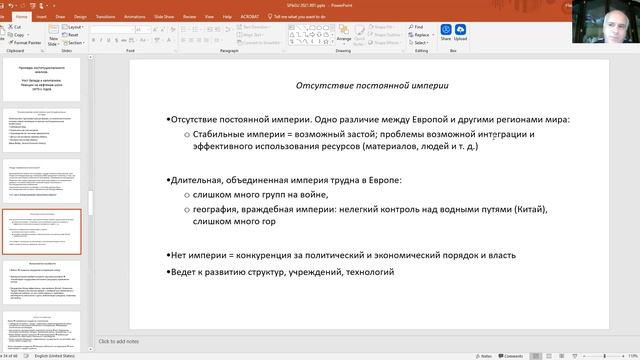Click the Cut command
The width and height of the screenshot is (640, 360).
15,27
